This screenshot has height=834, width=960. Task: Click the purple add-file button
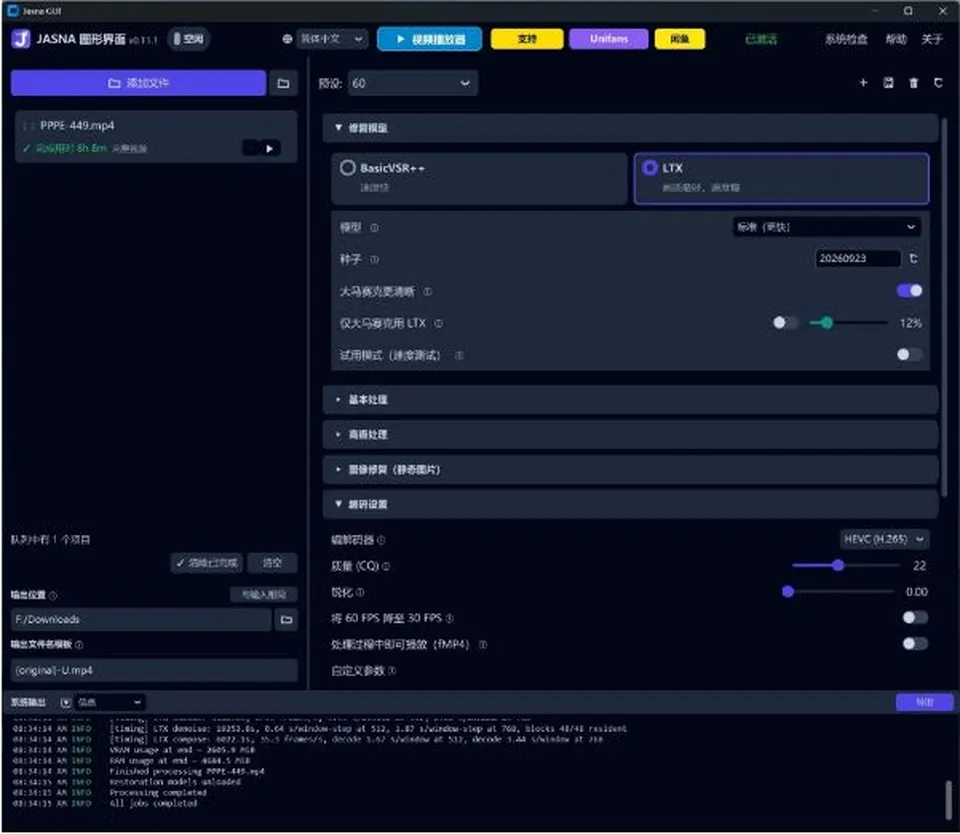coord(138,83)
